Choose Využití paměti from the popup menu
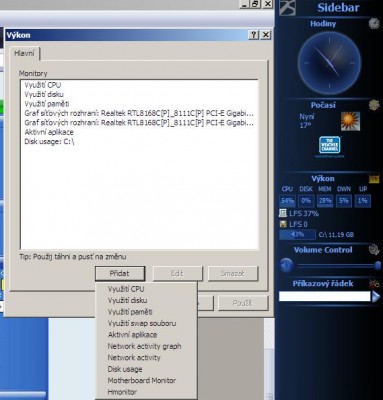Viewport: 383px width, 400px height. pyautogui.click(x=147, y=312)
